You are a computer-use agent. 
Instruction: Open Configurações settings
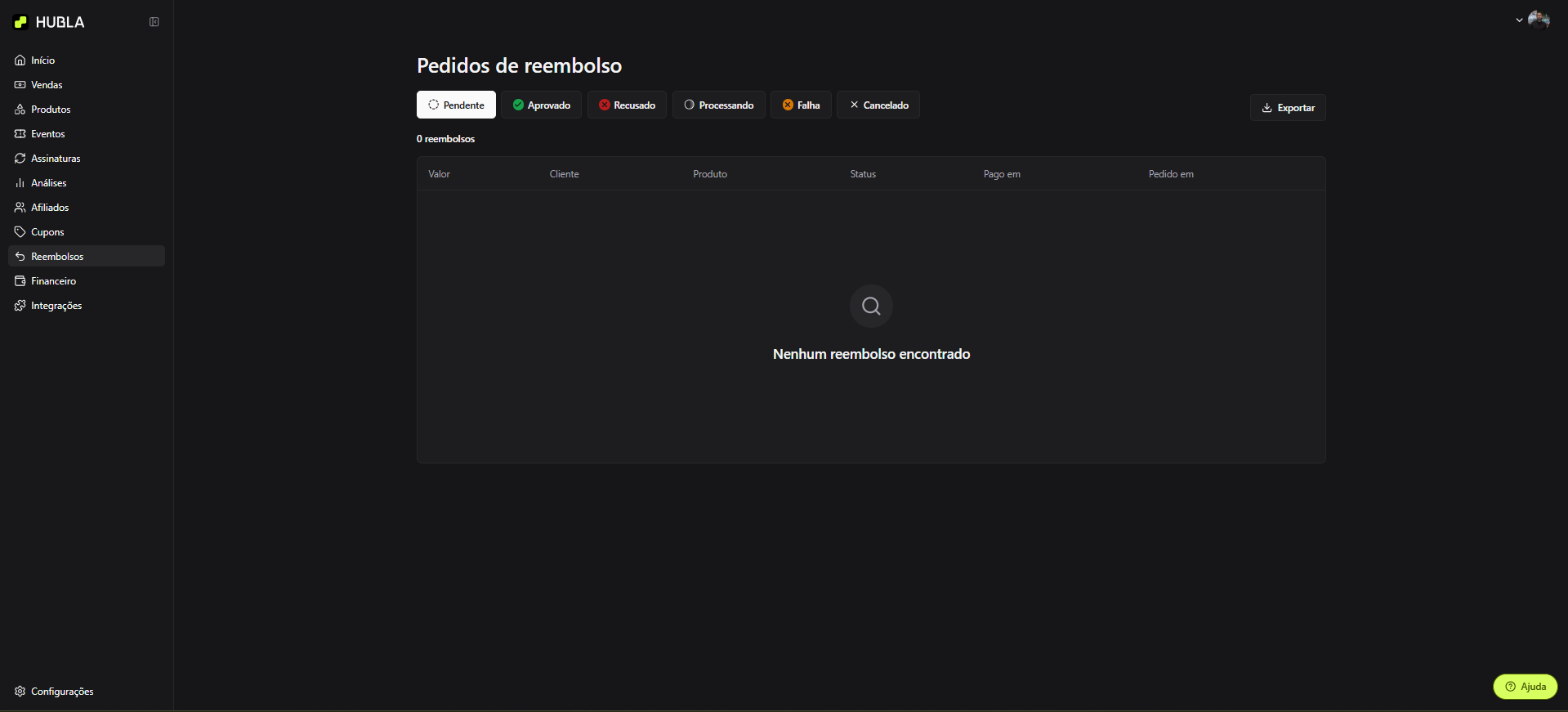tap(62, 692)
